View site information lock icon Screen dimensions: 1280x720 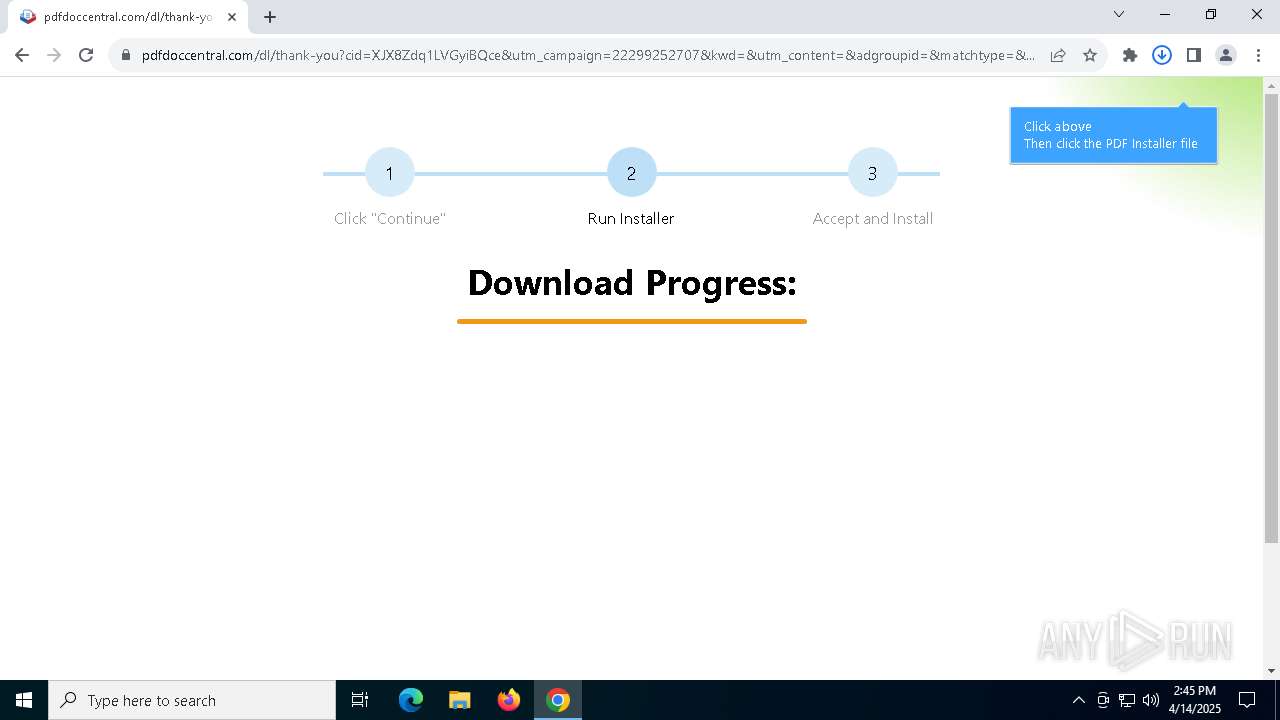[125, 55]
